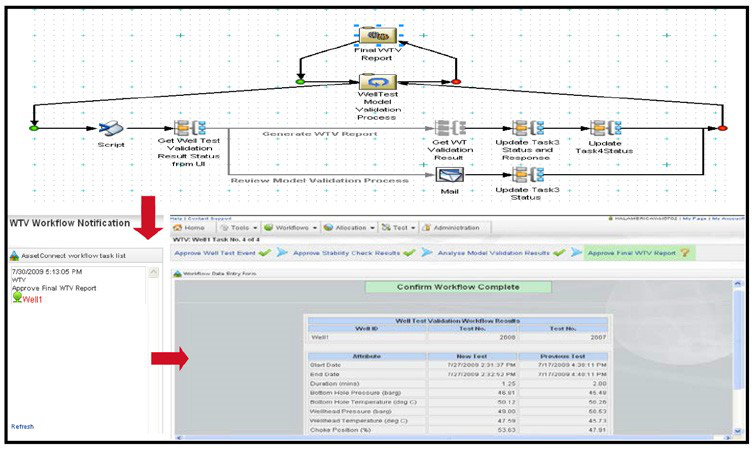Select the Script node icon
753x449 pixels.
pos(110,128)
